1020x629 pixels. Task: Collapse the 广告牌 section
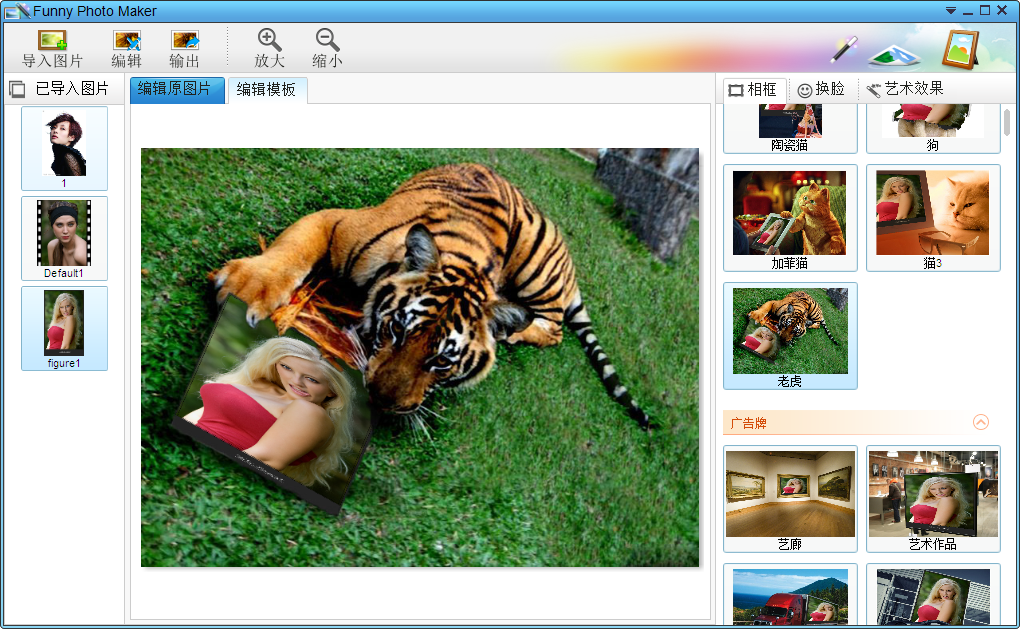coord(980,422)
